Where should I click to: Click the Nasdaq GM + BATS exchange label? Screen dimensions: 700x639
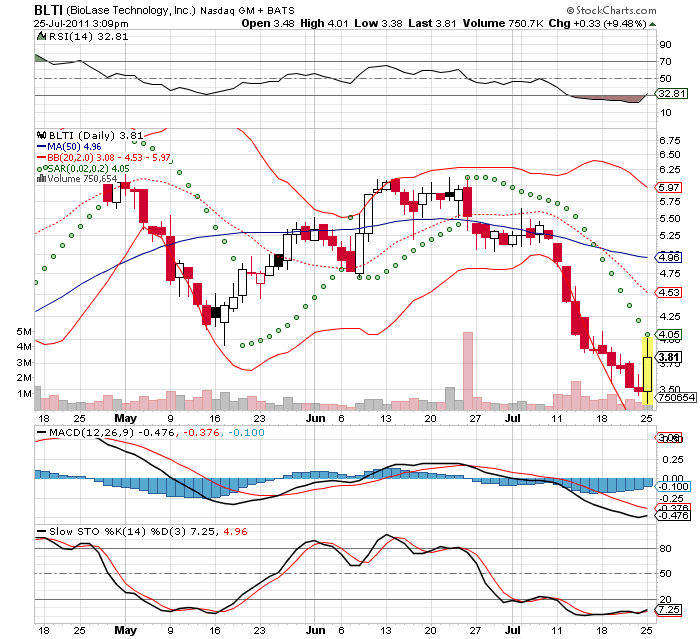click(x=247, y=10)
